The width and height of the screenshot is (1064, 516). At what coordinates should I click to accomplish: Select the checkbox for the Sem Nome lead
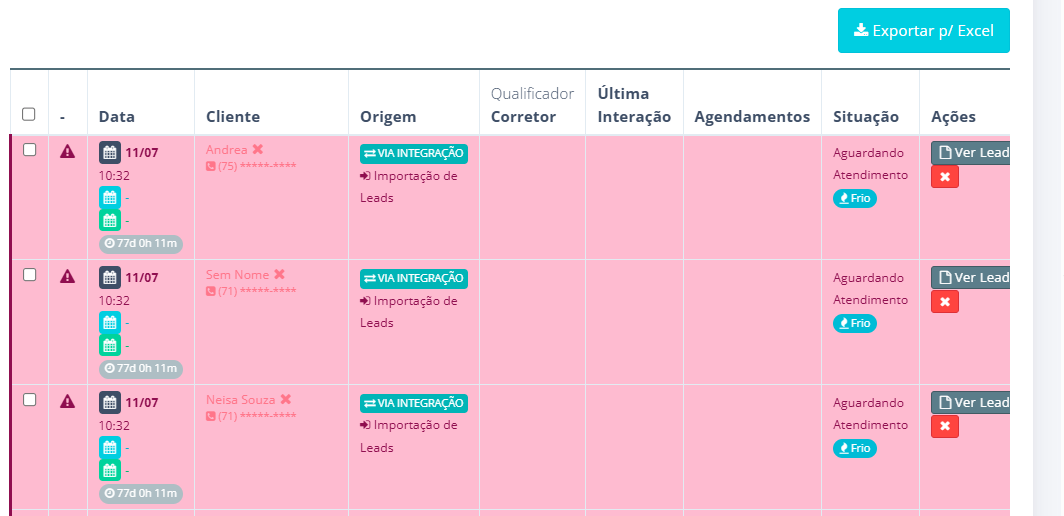click(x=29, y=275)
